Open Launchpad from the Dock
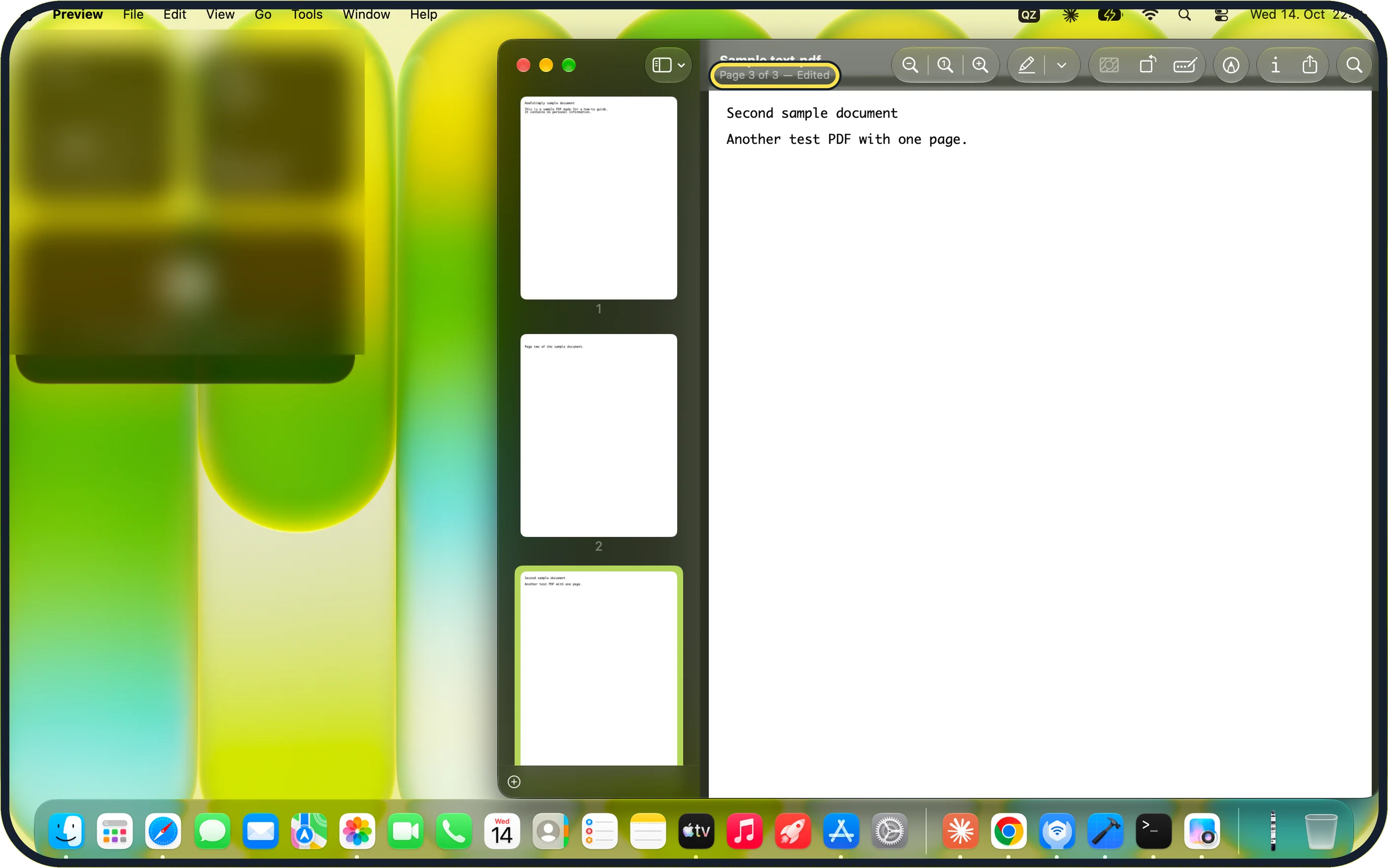Screen dimensions: 1388x868 click(114, 831)
